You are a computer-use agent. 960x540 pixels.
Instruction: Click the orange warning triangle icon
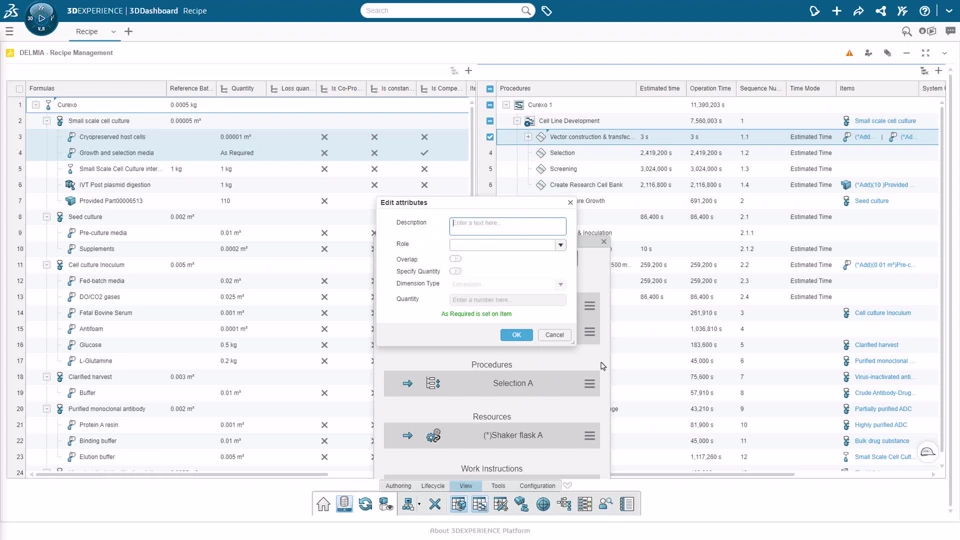tap(849, 53)
